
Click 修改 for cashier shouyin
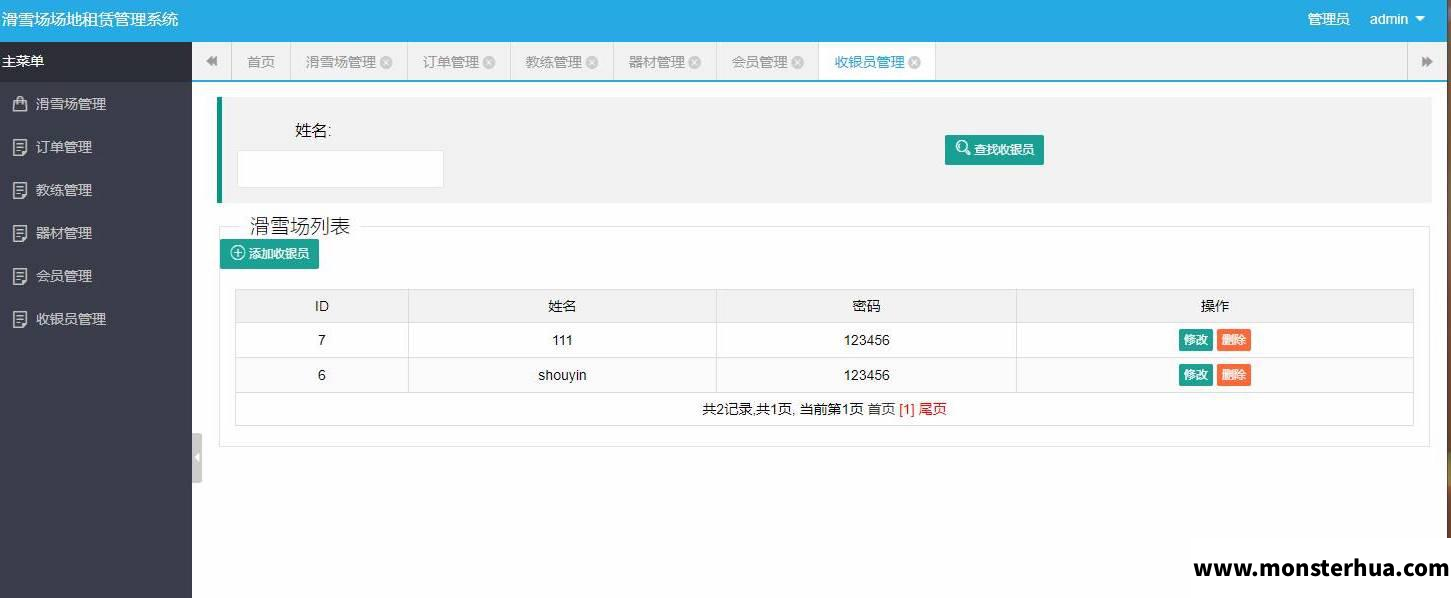point(1196,375)
